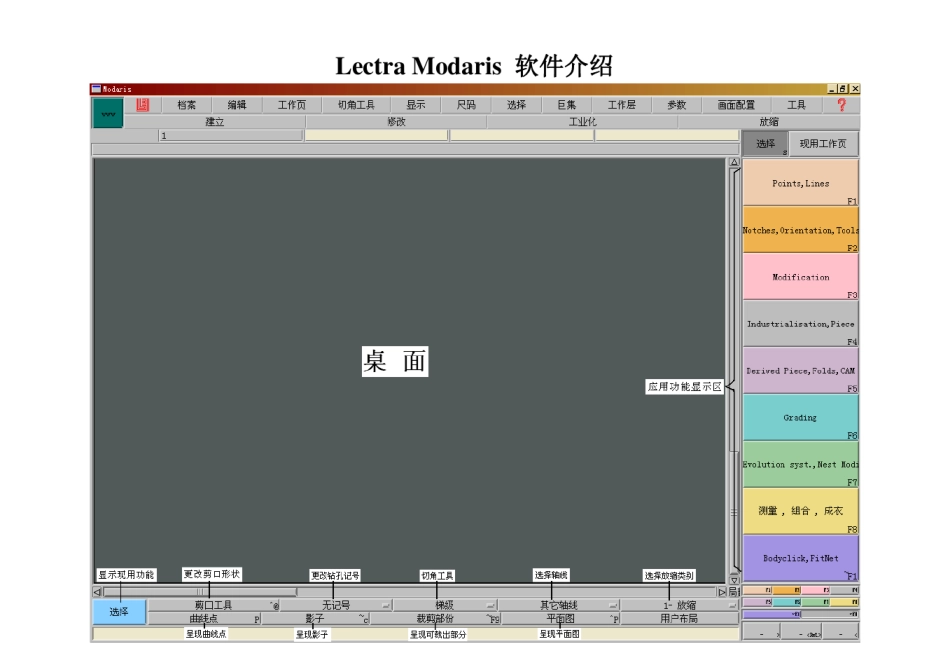Image resolution: width=950 pixels, height=672 pixels.
Task: Open the Industrialisation, Piece F4 panel
Action: pos(800,324)
